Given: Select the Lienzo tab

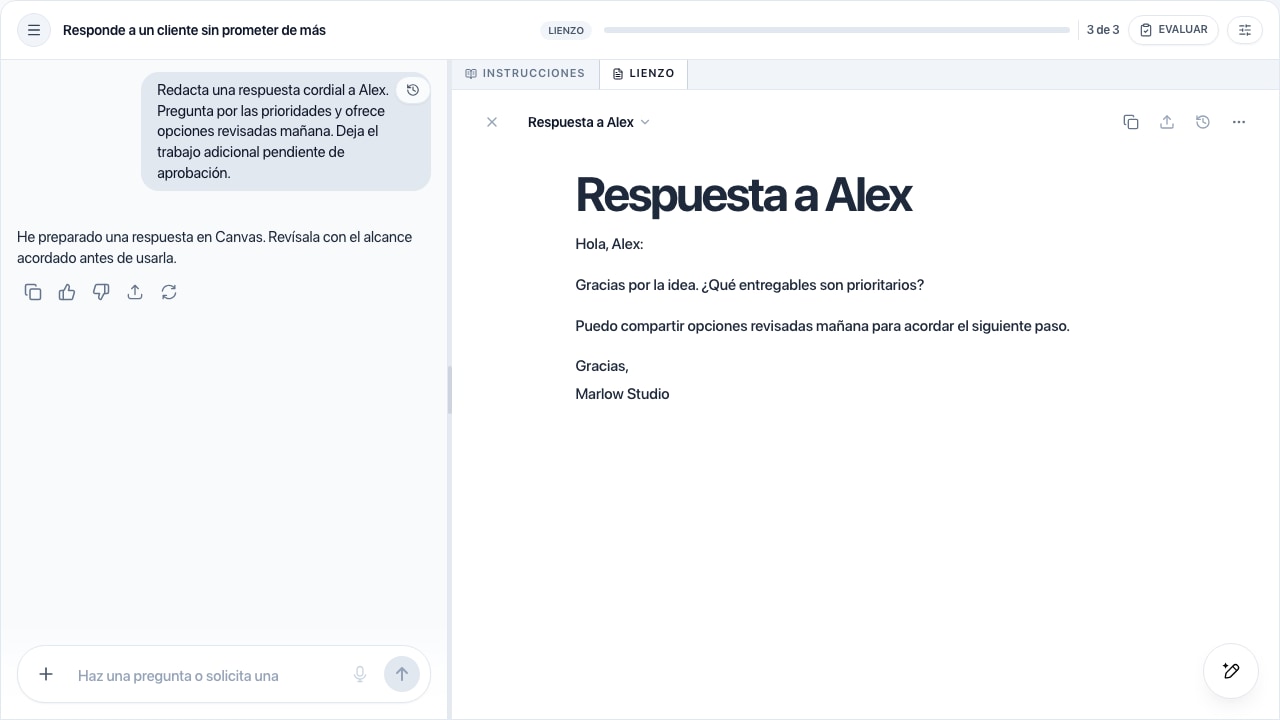Looking at the screenshot, I should click(643, 74).
